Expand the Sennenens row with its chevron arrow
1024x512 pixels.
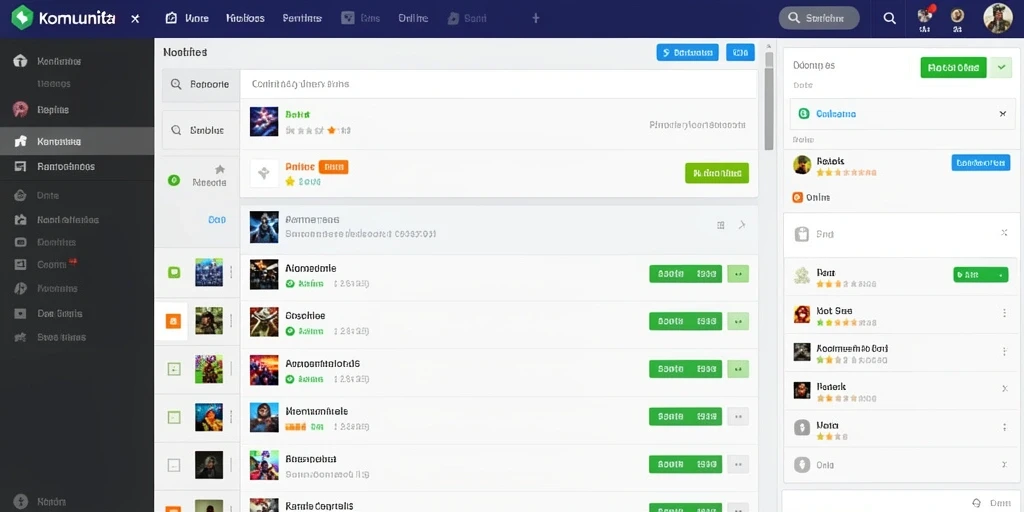click(x=742, y=225)
